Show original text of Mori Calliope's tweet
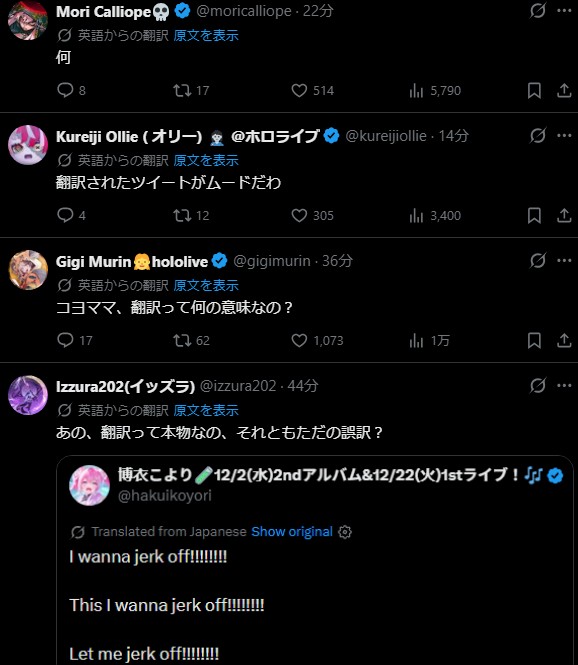 click(206, 35)
